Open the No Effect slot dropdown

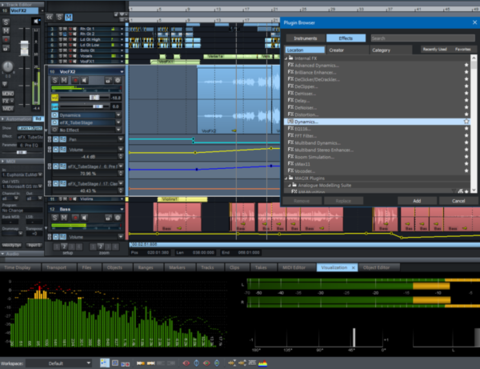118,130
